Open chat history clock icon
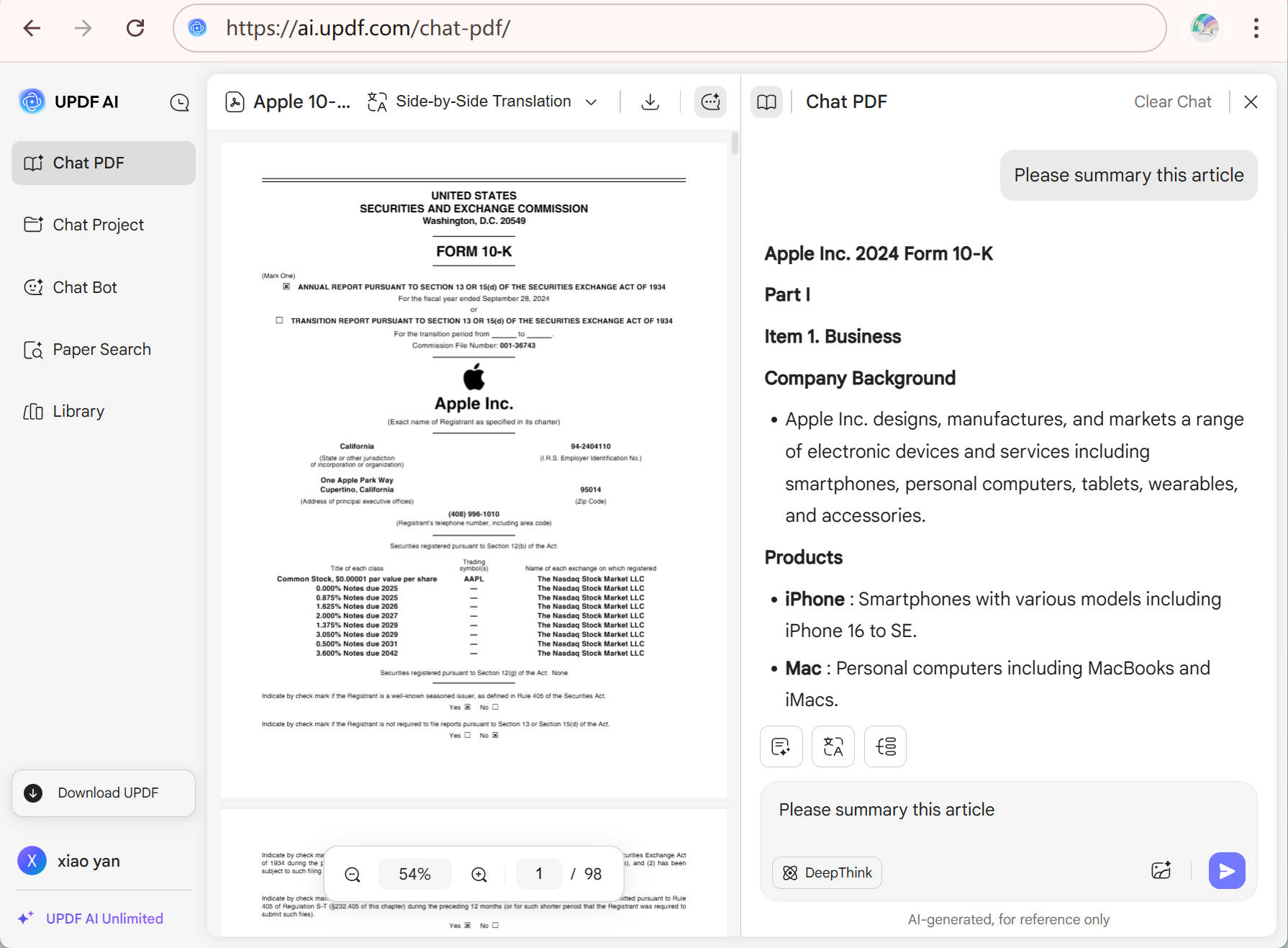This screenshot has height=948, width=1288. click(179, 102)
